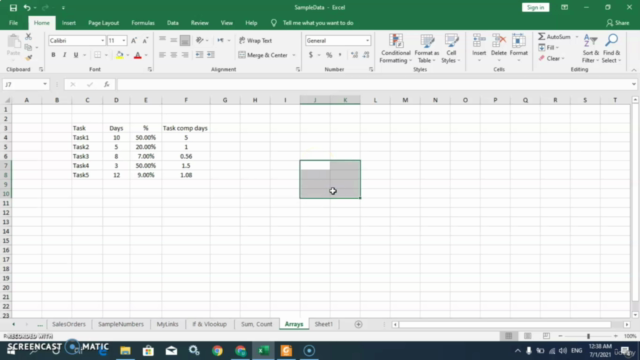Toggle Bold formatting
The height and width of the screenshot is (360, 640).
53,55
